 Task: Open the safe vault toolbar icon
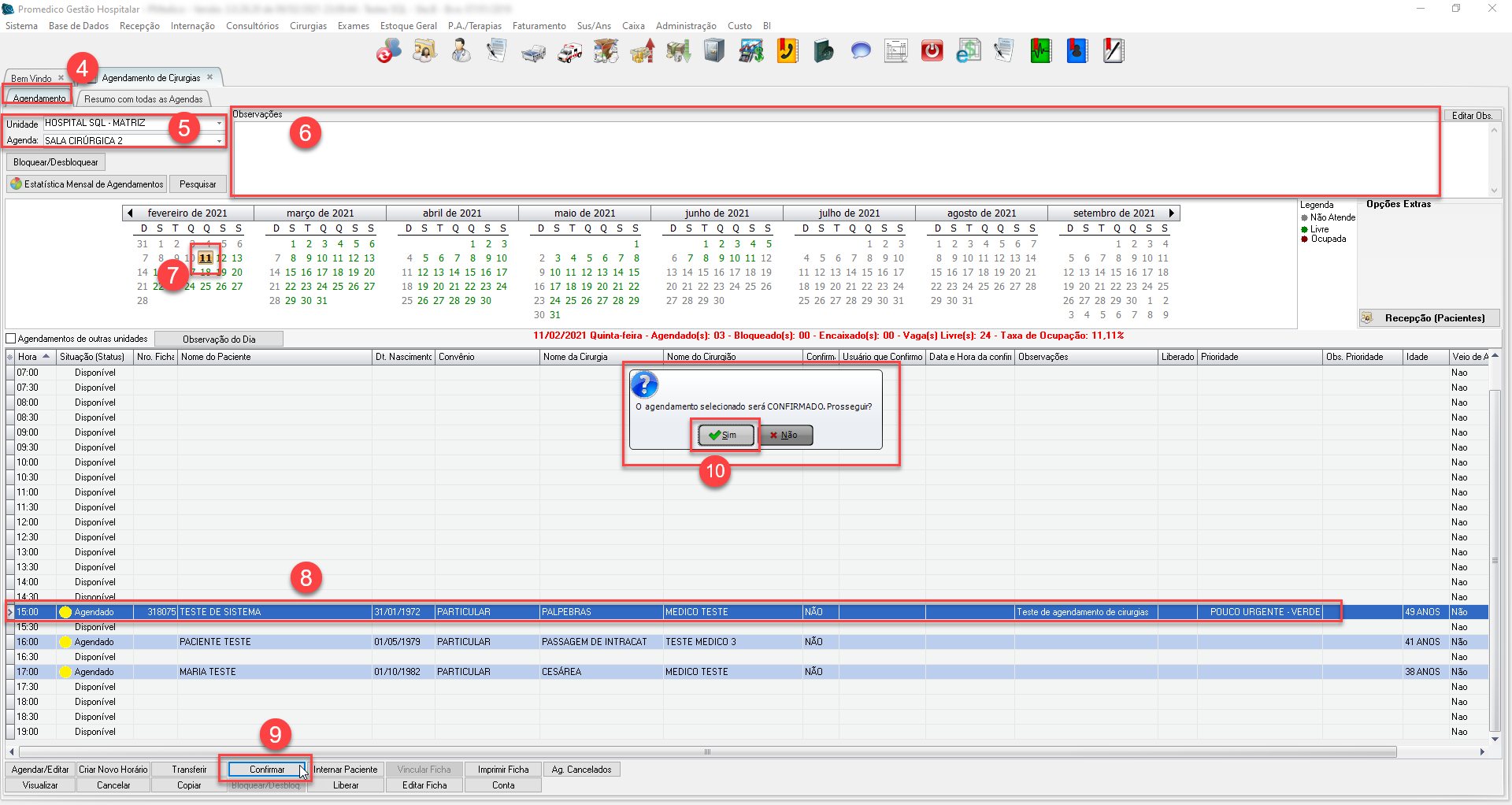click(714, 52)
